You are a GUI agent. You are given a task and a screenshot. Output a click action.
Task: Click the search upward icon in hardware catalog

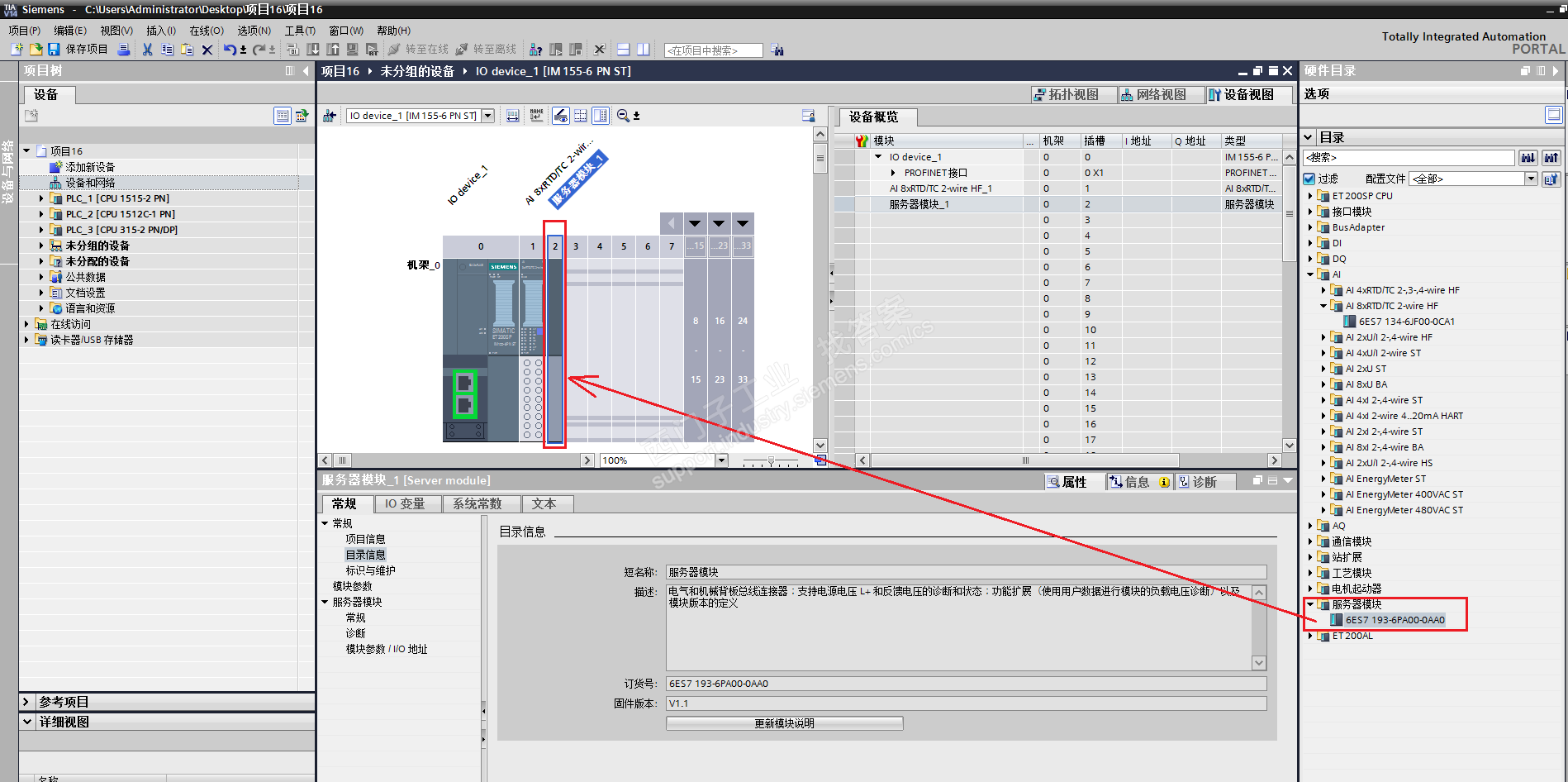pyautogui.click(x=1551, y=158)
